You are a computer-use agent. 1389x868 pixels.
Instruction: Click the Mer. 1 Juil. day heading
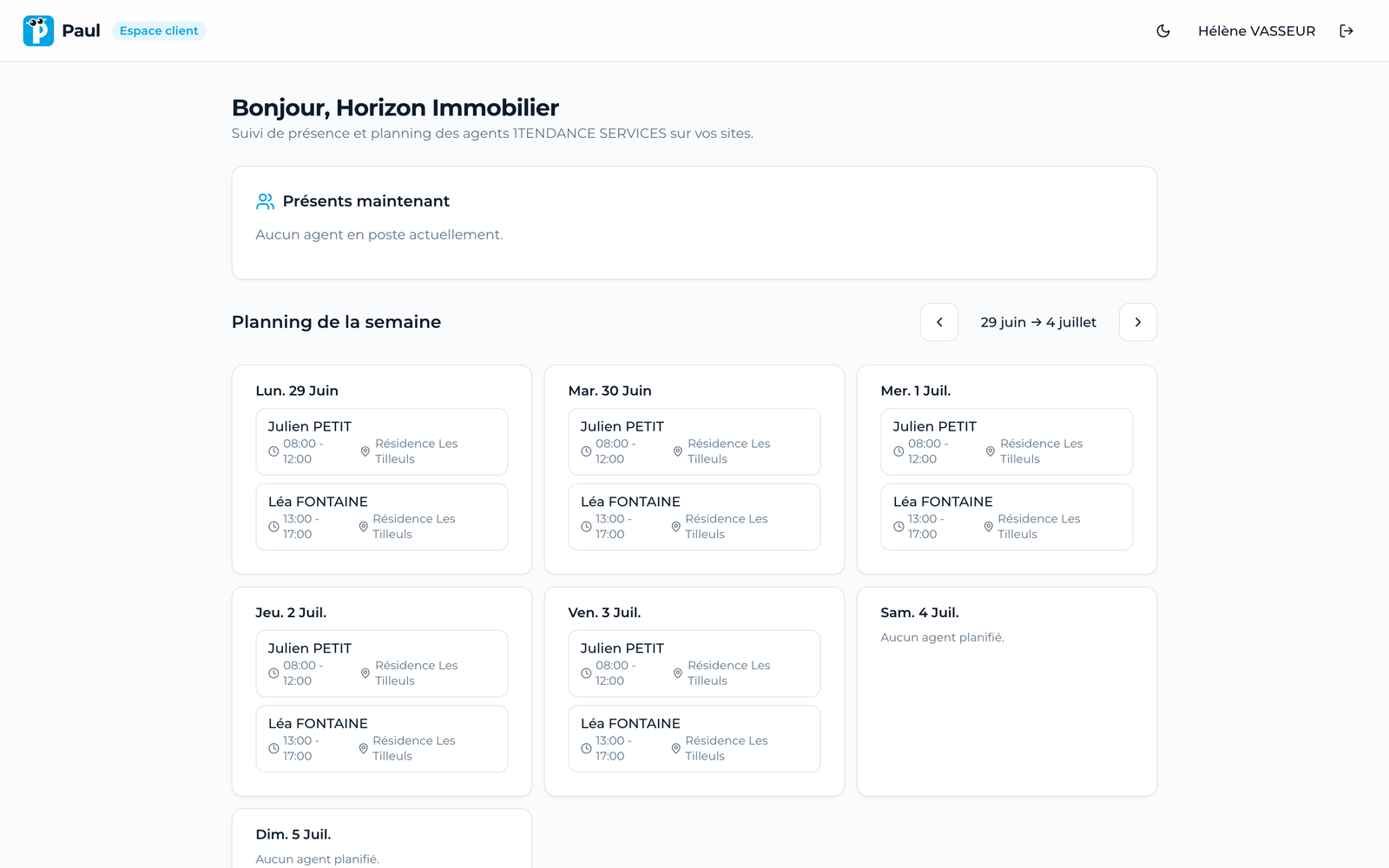click(x=916, y=391)
